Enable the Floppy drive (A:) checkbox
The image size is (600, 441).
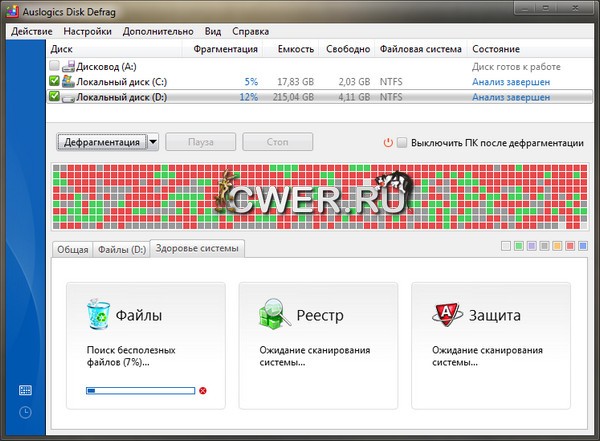(x=54, y=66)
